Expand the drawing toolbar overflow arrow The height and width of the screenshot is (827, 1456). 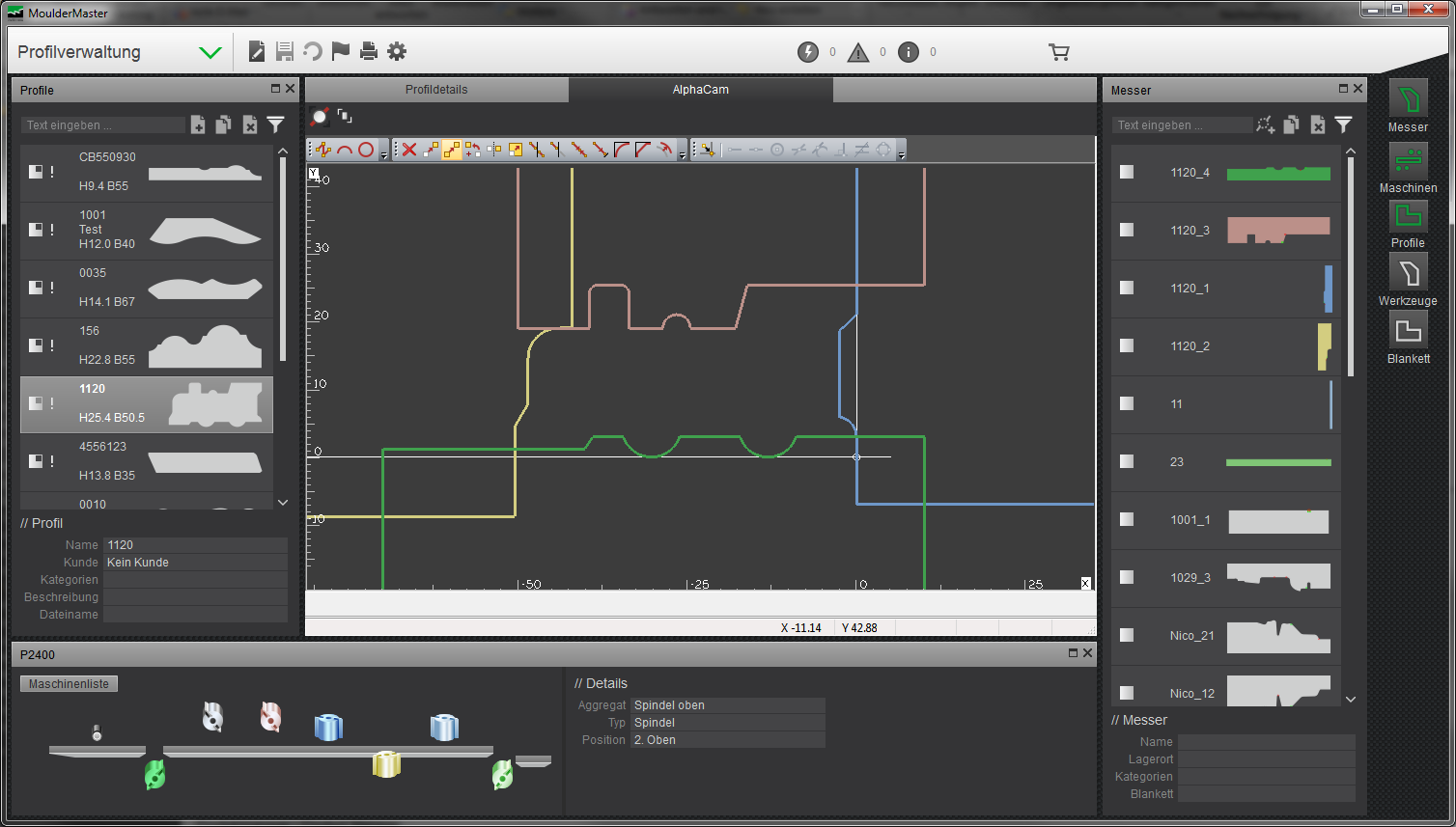[x=383, y=154]
